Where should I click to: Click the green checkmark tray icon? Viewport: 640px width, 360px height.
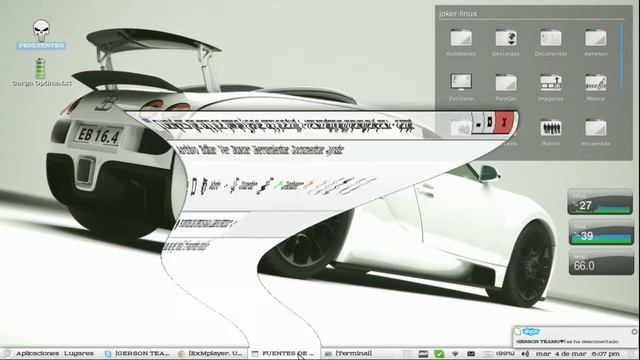(x=439, y=354)
